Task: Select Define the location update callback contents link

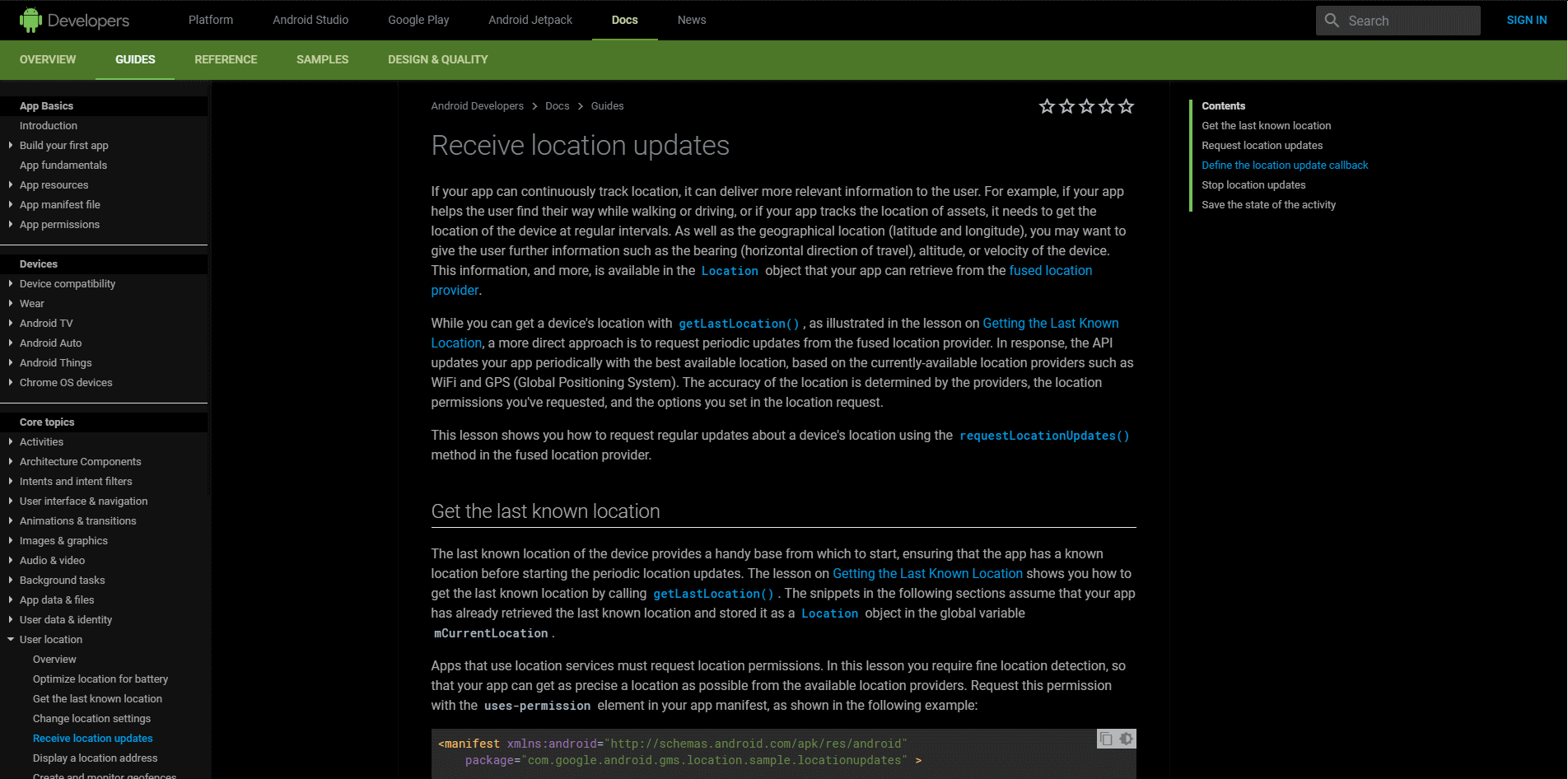Action: coord(1285,165)
